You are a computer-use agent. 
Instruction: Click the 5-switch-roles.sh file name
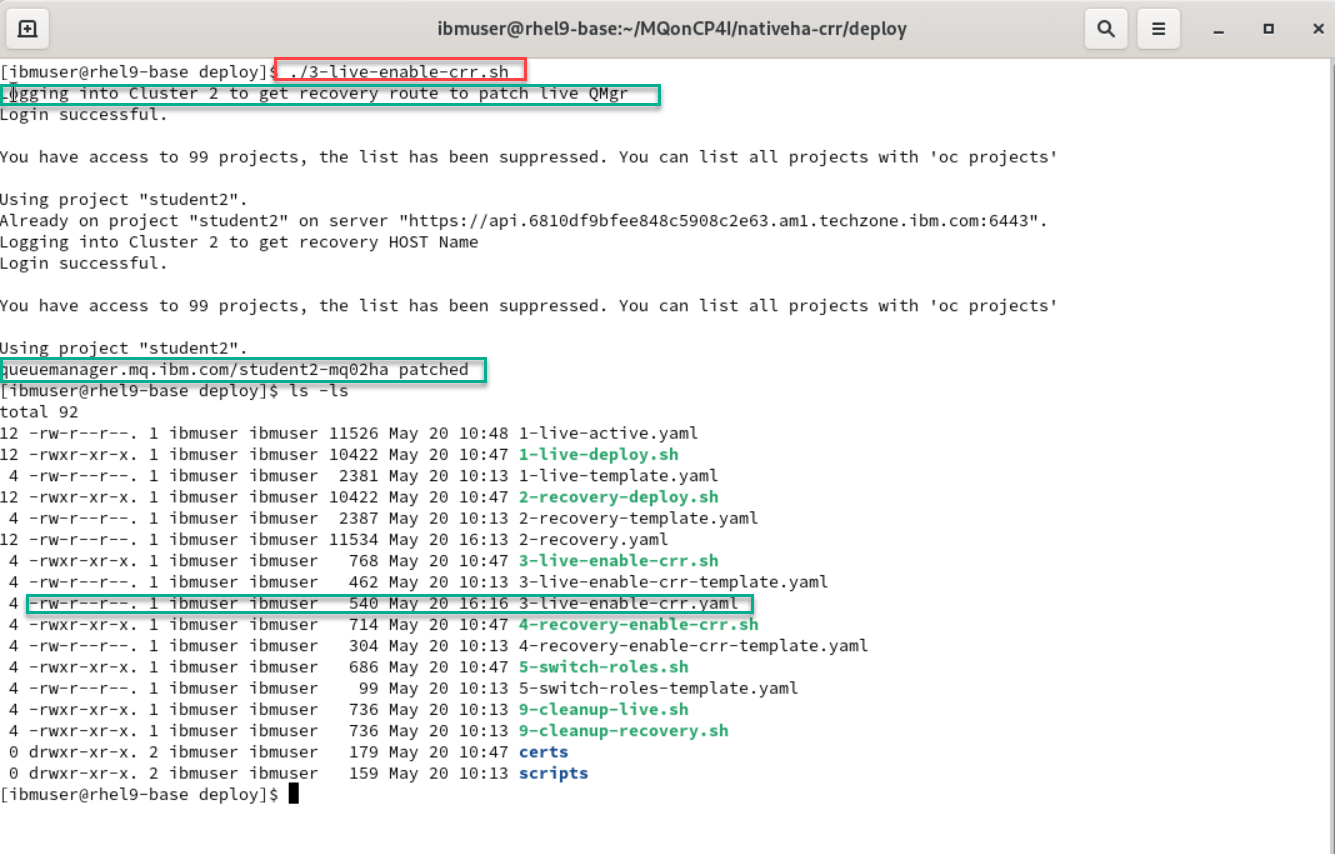(603, 667)
